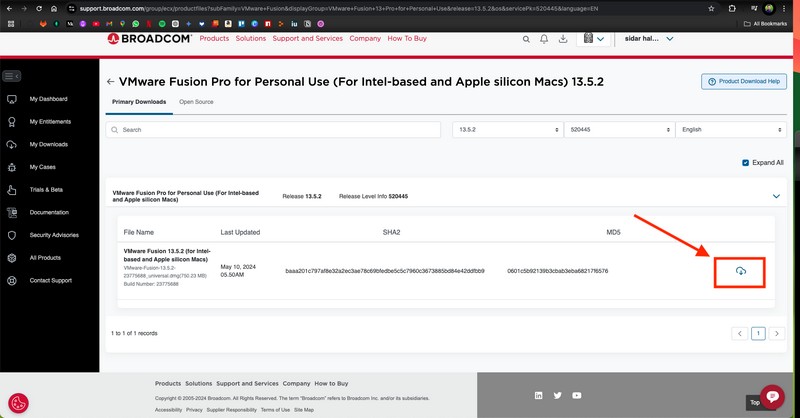Reload the page in browser
This screenshot has height=418, width=800.
[x=39, y=9]
